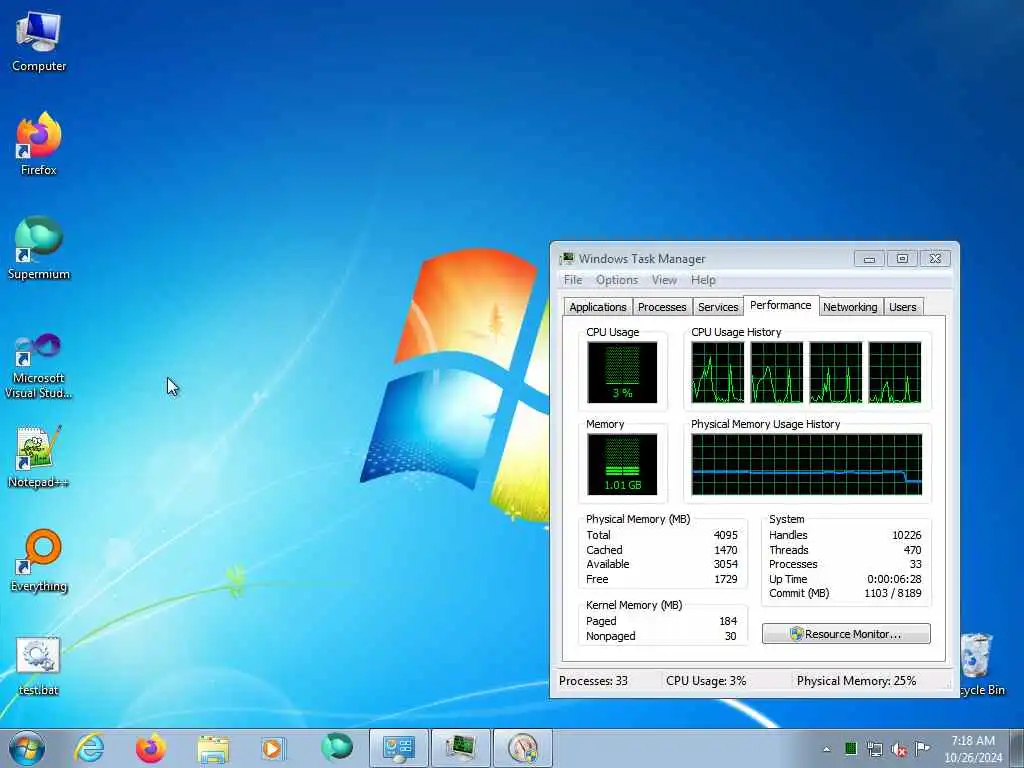This screenshot has width=1024, height=768.
Task: Click the Task Manager title bar icon
Action: coord(567,259)
